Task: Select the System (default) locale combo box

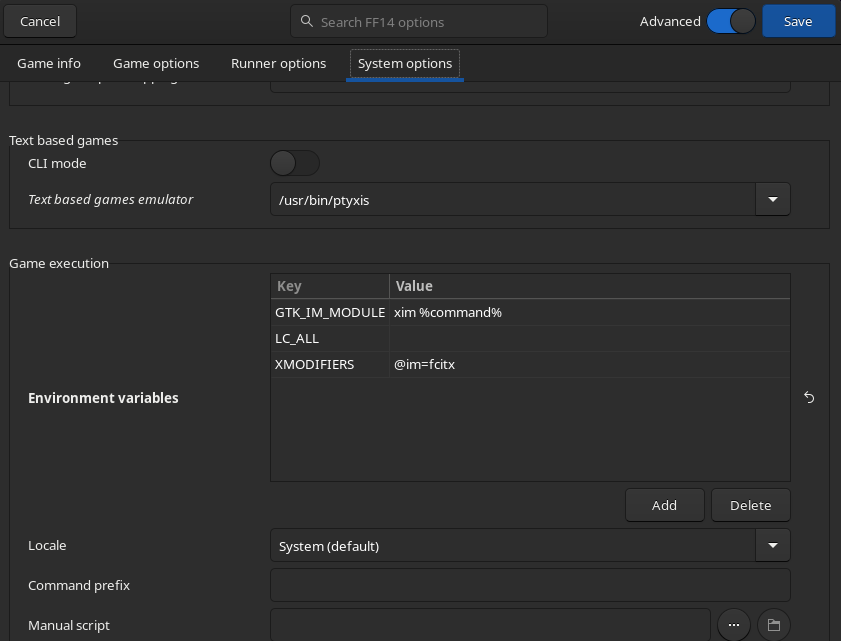Action: 512,546
